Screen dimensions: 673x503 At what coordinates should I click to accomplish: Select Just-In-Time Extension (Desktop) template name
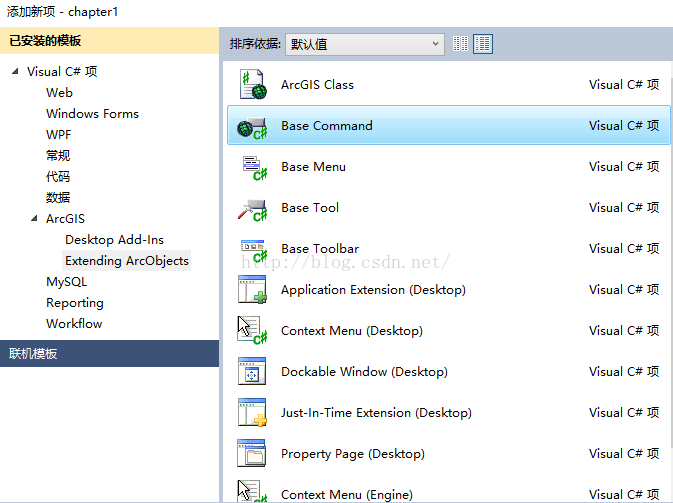(x=376, y=412)
